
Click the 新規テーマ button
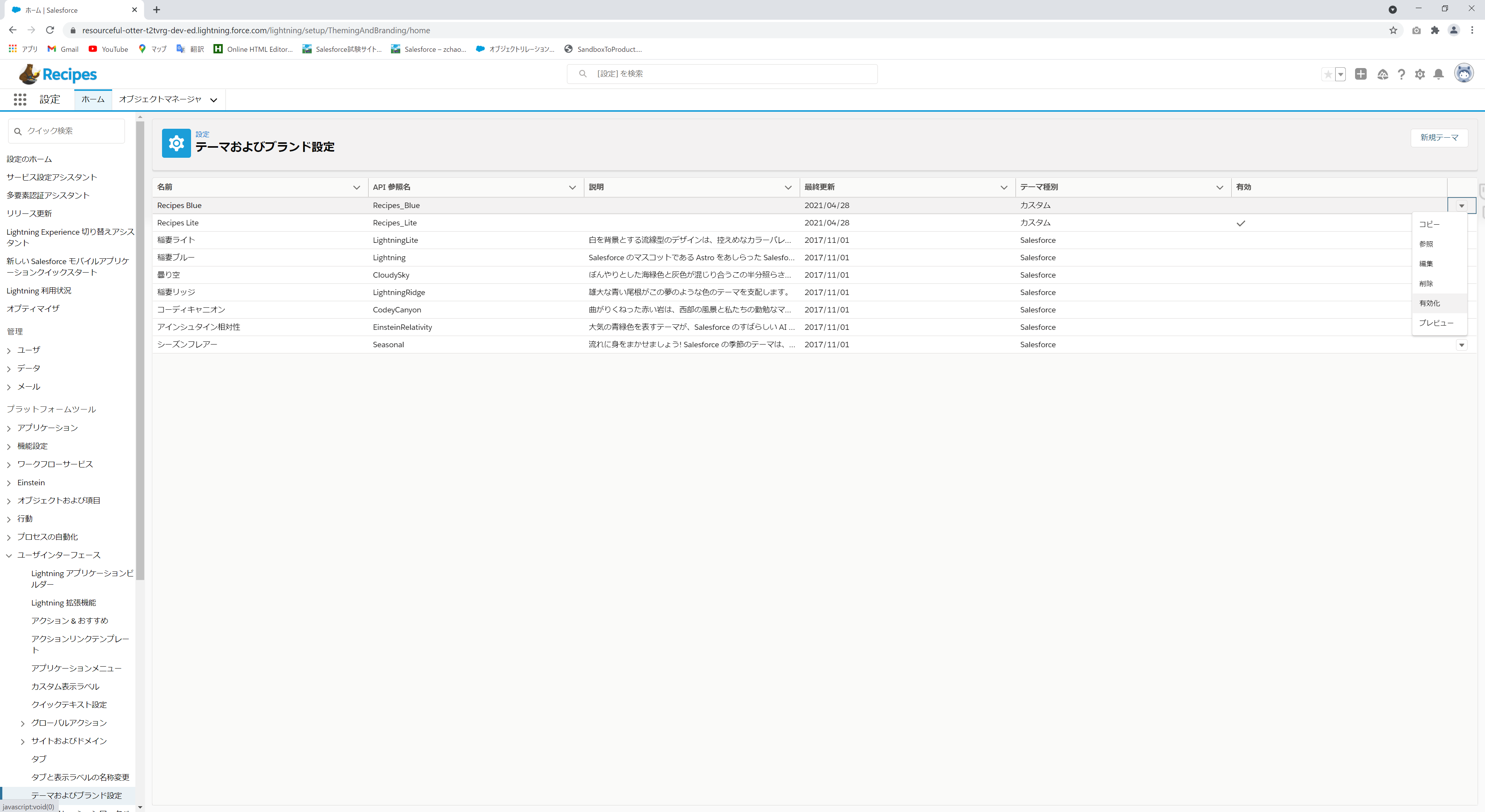(1439, 137)
